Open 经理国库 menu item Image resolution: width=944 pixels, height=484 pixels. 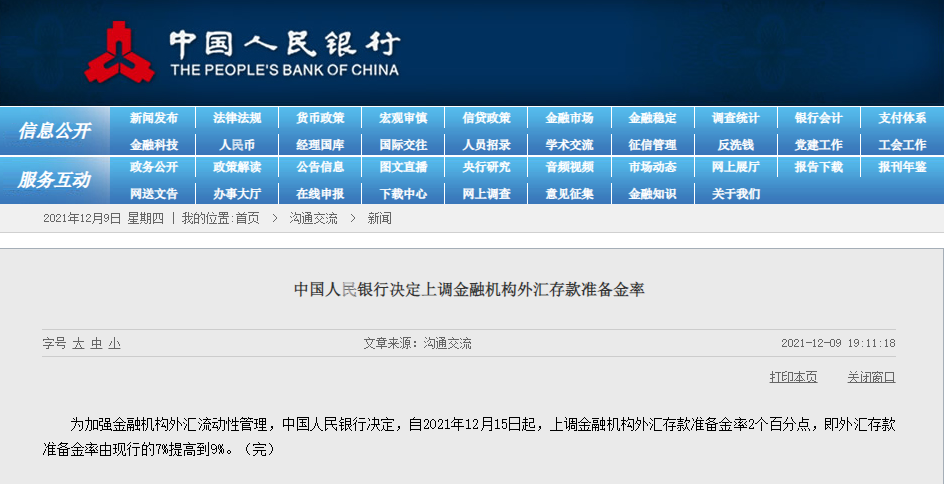pos(320,144)
